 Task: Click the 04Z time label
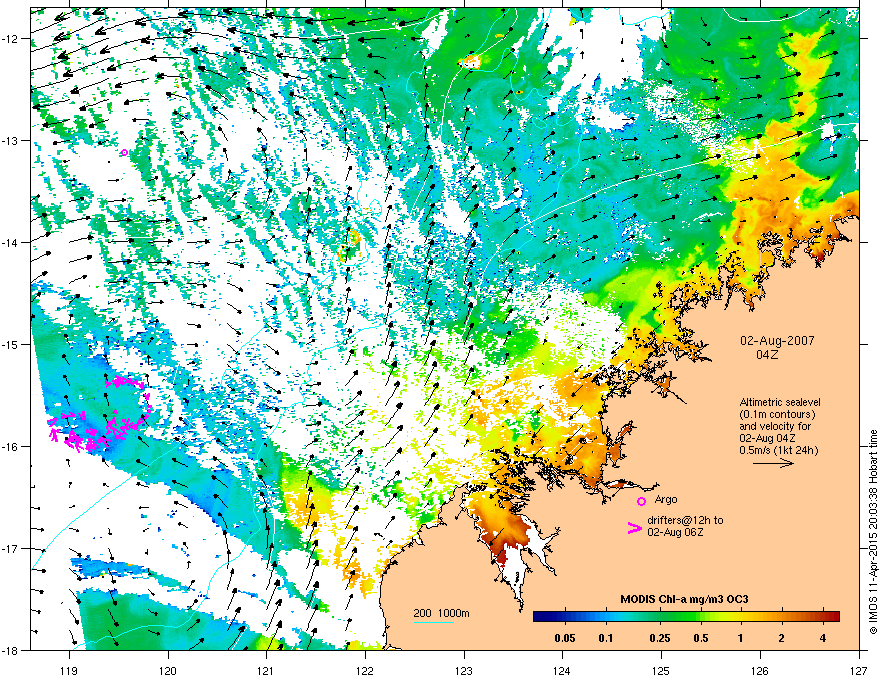(x=767, y=355)
